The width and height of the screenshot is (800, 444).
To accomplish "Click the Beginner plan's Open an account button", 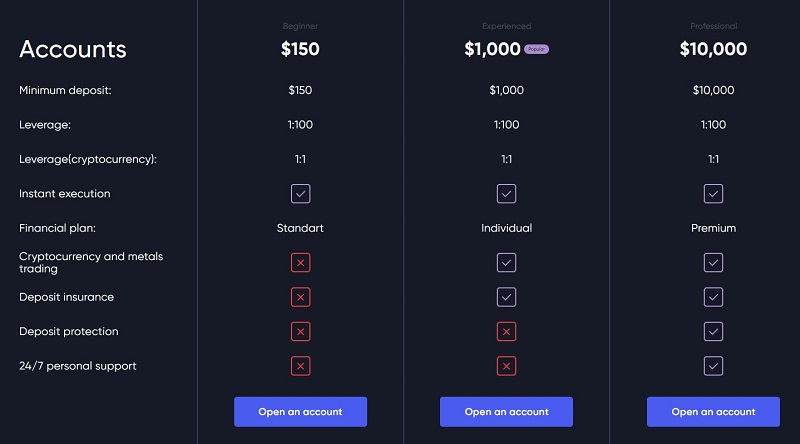I will pyautogui.click(x=300, y=412).
